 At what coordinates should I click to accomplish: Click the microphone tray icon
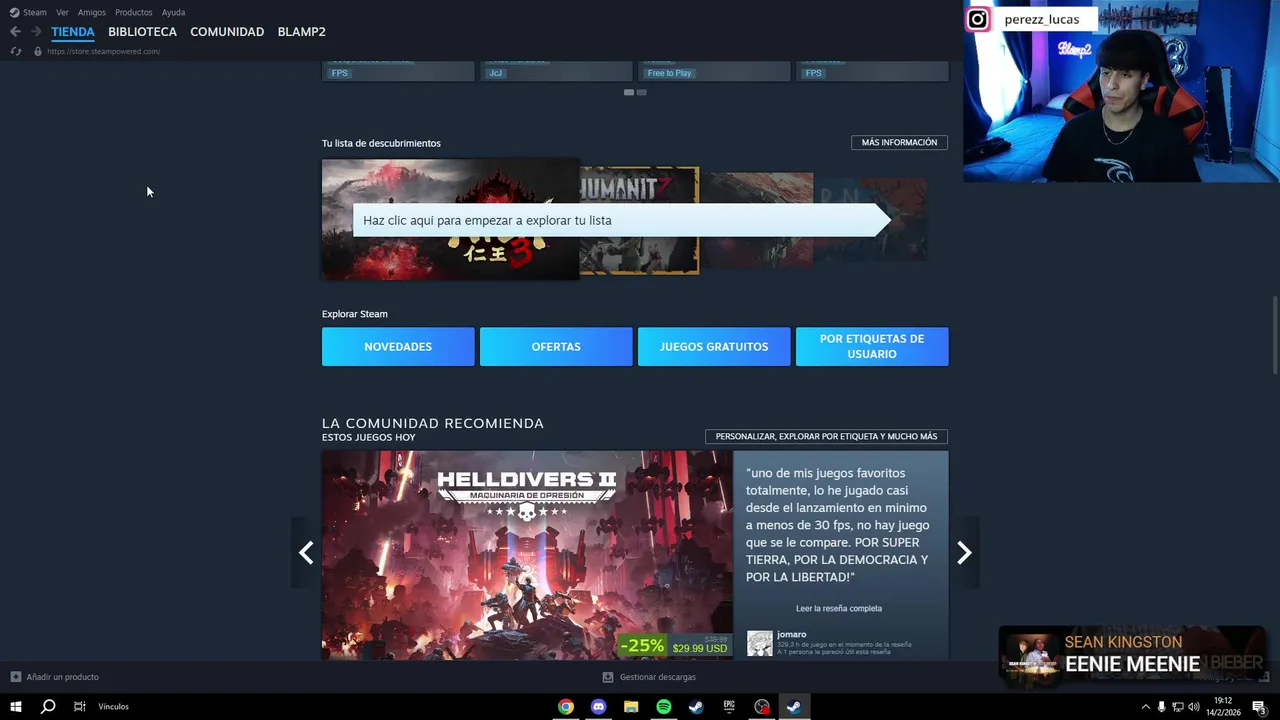pos(1161,707)
